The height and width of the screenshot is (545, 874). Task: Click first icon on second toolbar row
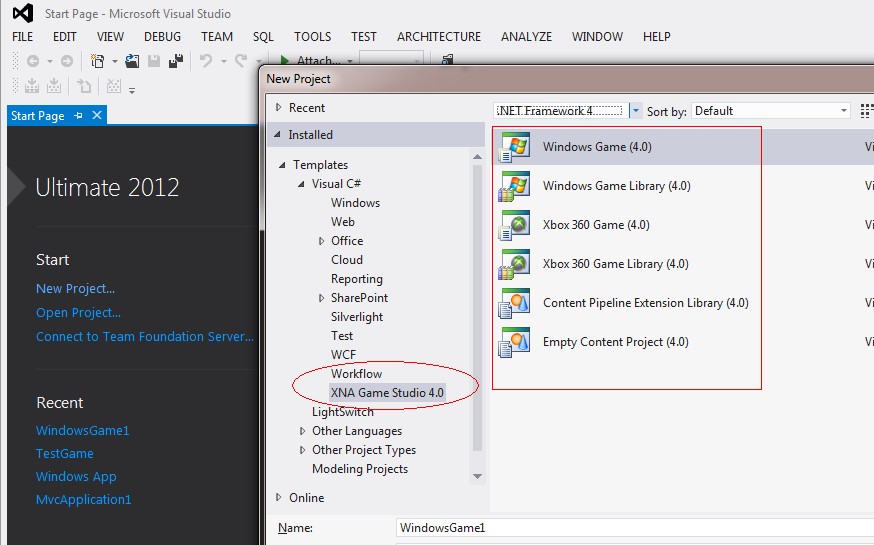click(32, 85)
